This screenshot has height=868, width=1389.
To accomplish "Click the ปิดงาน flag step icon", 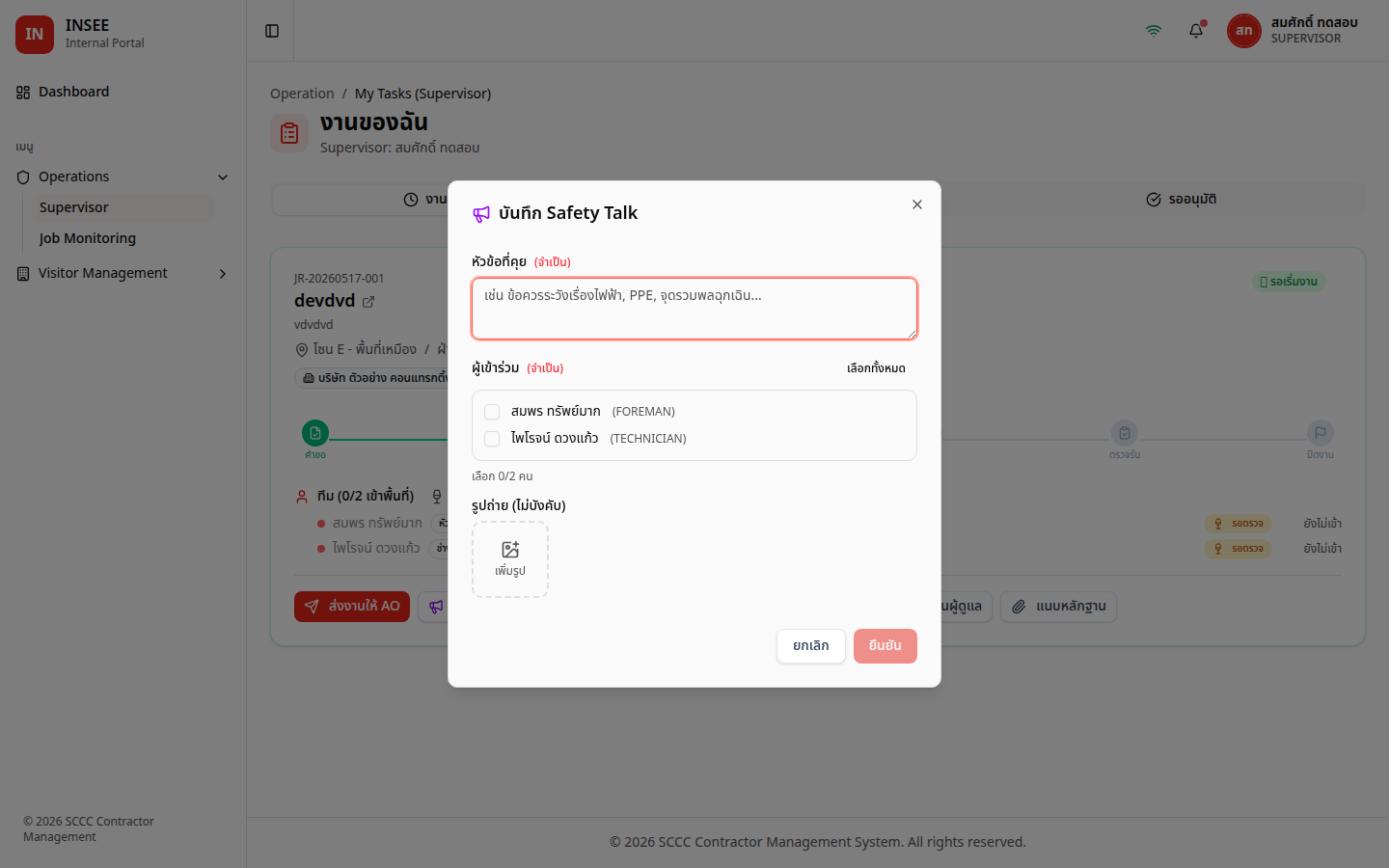I will tap(1321, 433).
